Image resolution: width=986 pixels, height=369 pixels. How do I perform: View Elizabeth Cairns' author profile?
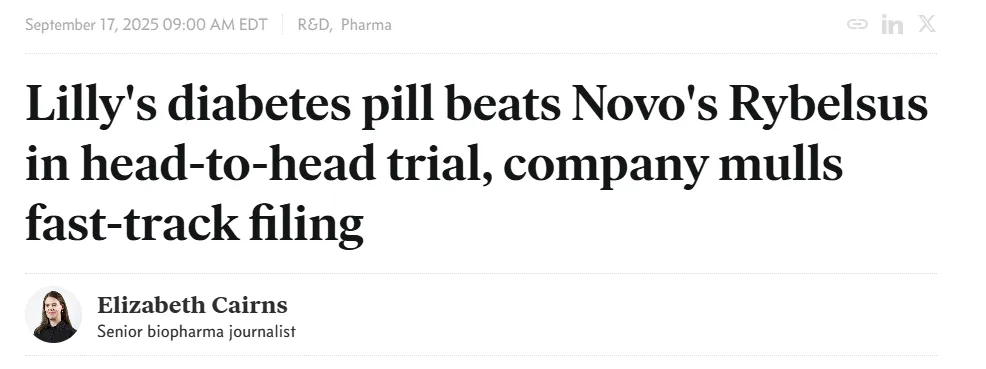click(192, 306)
